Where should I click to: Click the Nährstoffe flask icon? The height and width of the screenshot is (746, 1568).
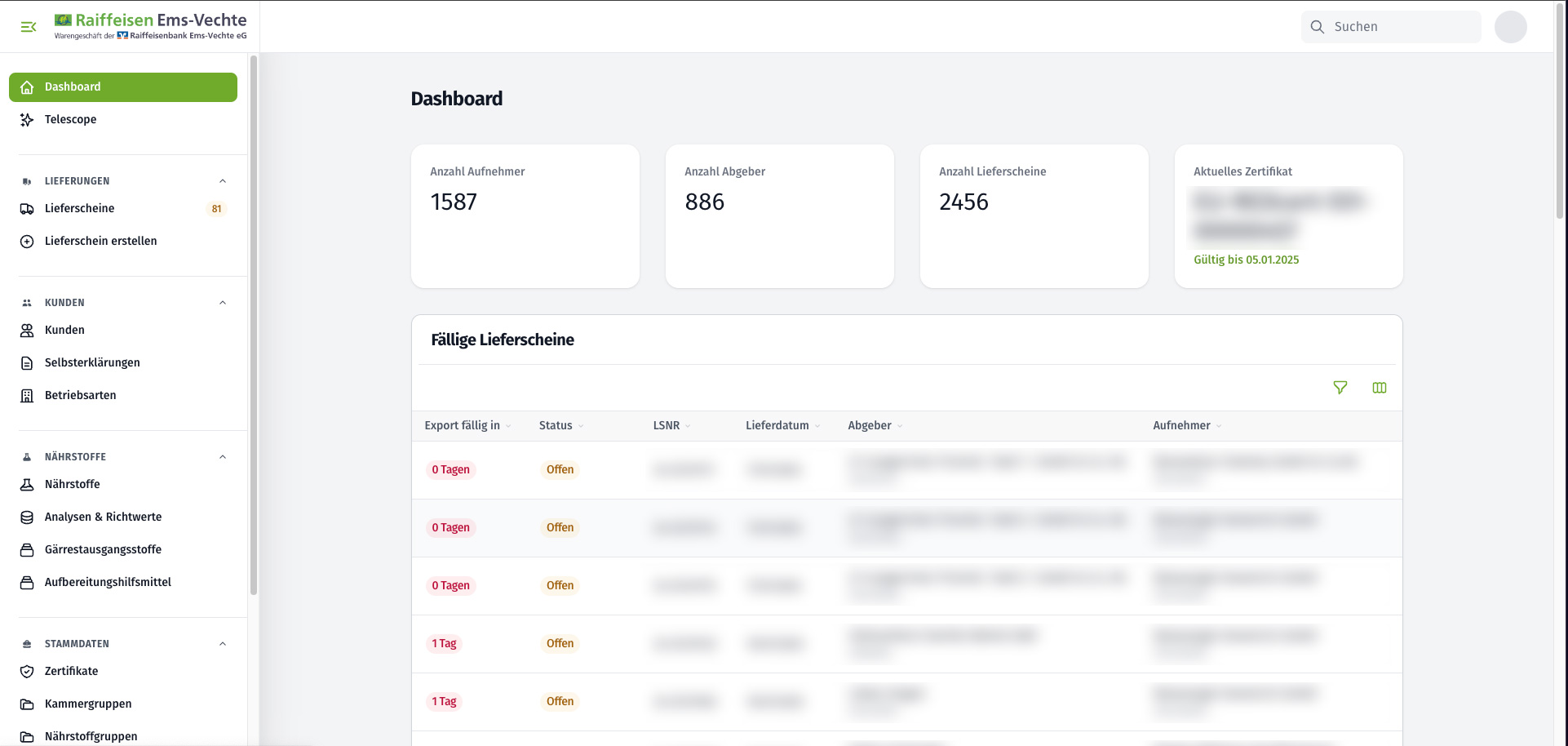(27, 485)
